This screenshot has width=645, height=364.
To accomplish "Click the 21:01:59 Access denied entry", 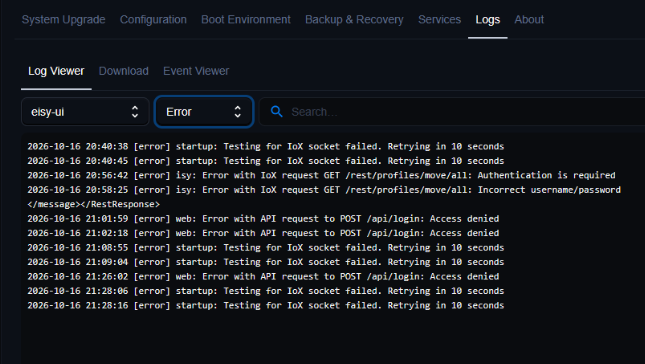I will (263, 218).
